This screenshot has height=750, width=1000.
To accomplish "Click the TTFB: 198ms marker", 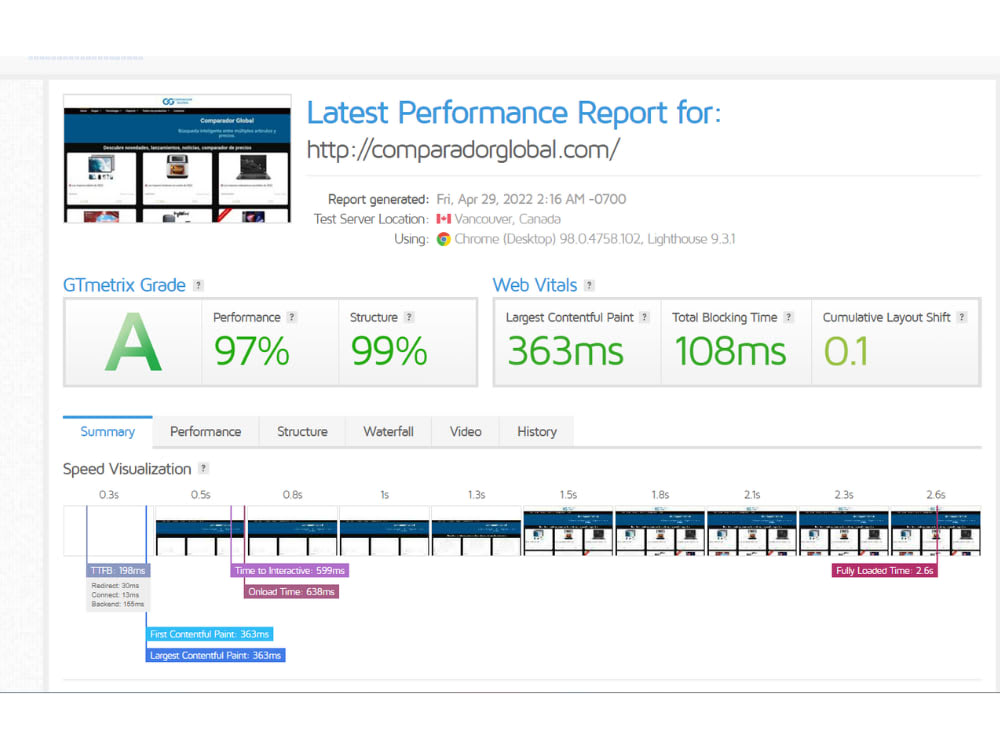I will click(118, 570).
